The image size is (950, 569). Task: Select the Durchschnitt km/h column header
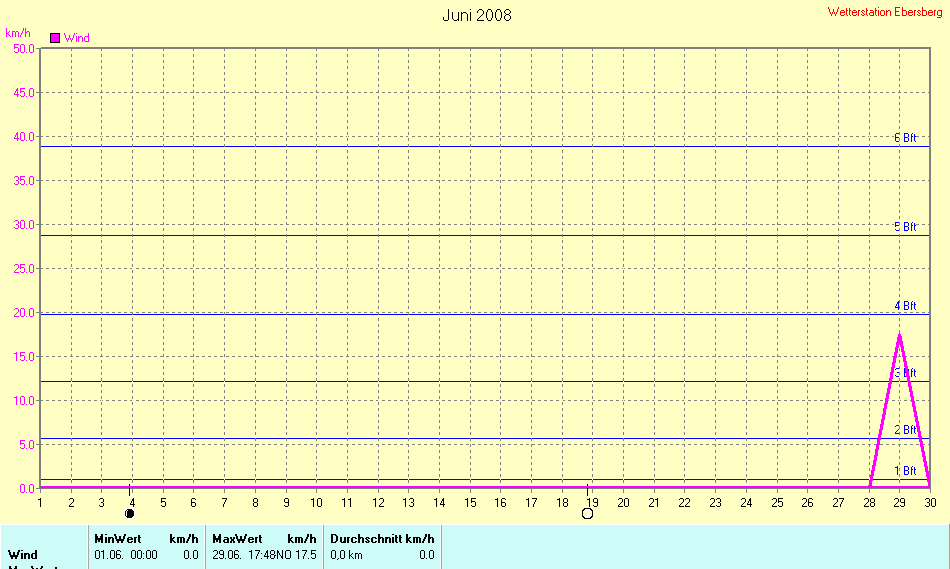click(x=382, y=538)
